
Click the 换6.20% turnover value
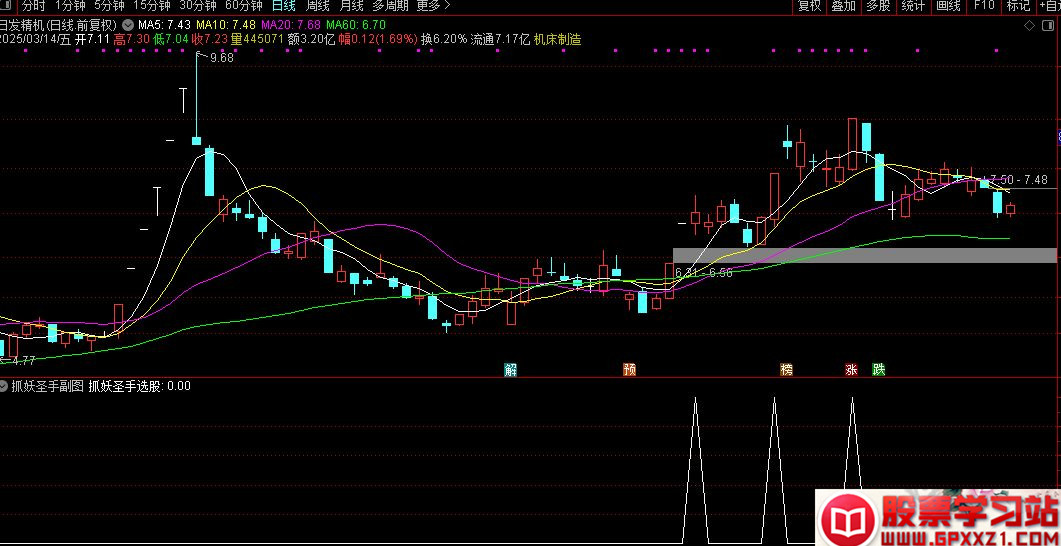coord(444,39)
